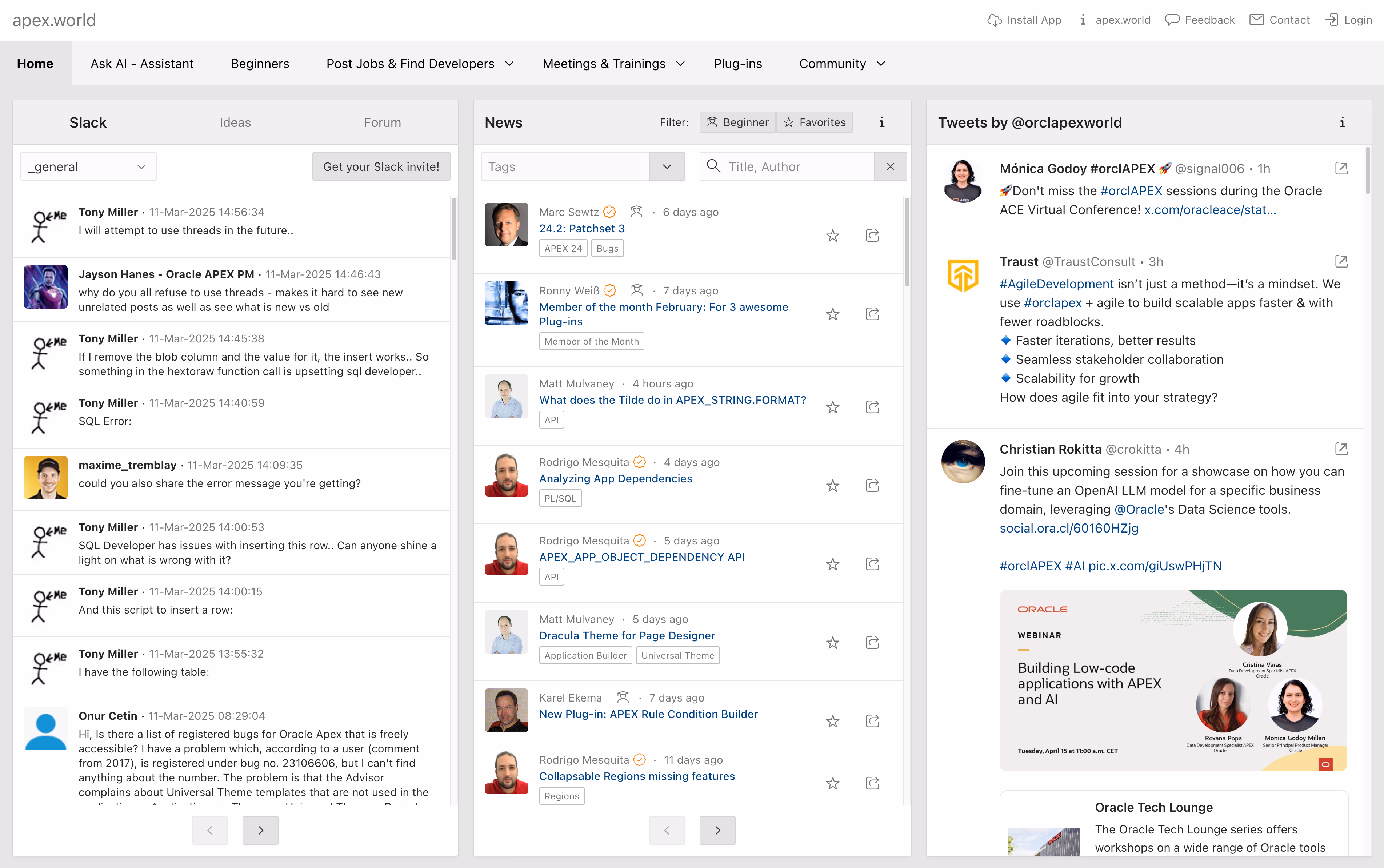The height and width of the screenshot is (868, 1384).
Task: Click the News panel info icon
Action: 881,122
